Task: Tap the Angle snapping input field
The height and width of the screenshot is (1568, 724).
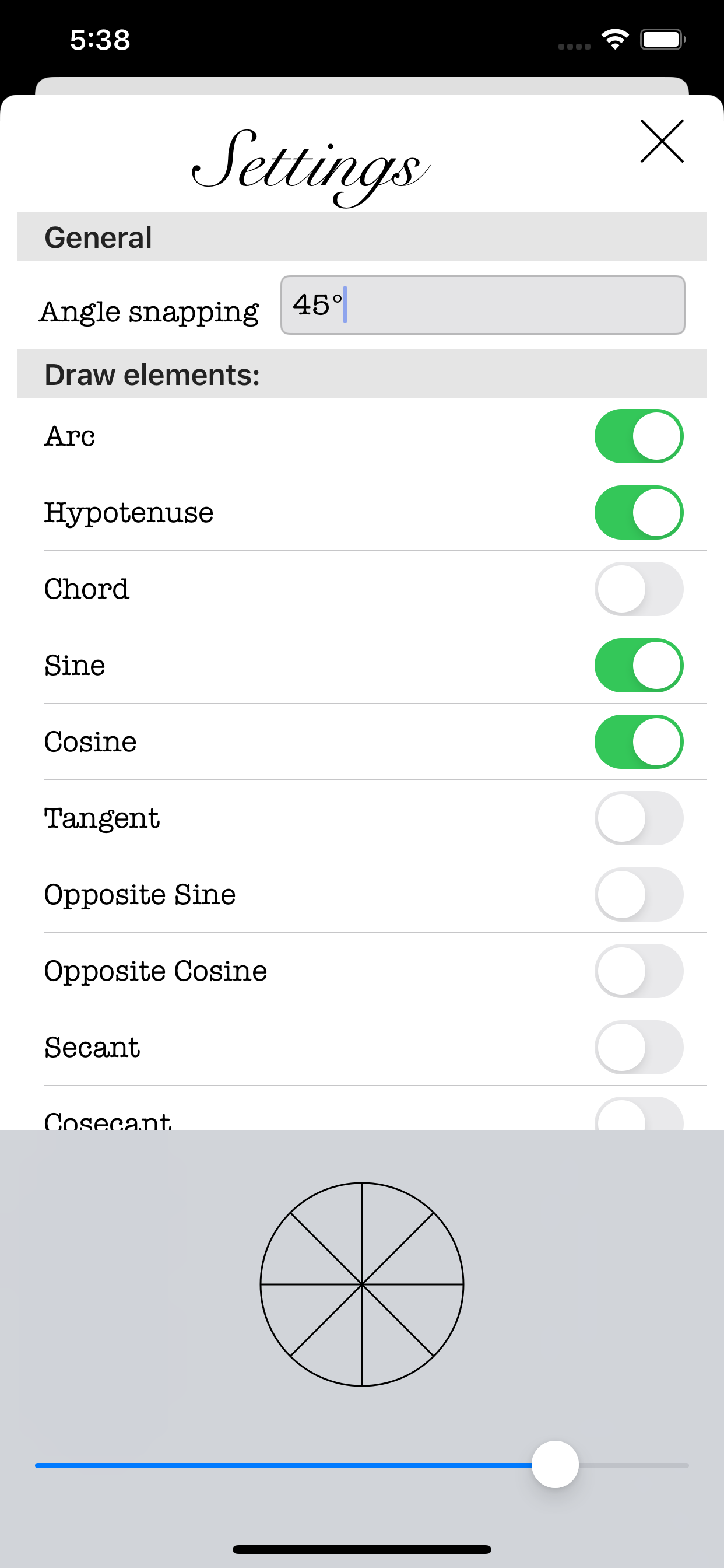Action: coord(483,305)
